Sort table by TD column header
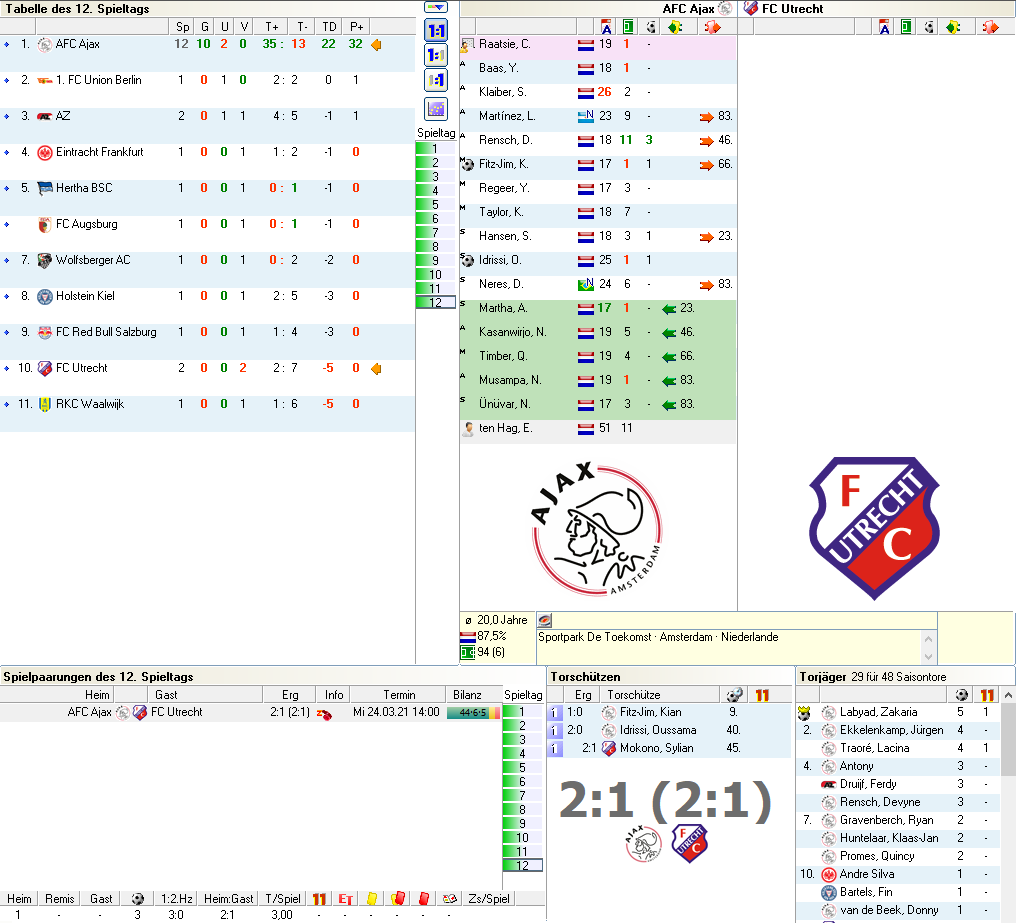Viewport: 1016px width, 923px height. (329, 27)
